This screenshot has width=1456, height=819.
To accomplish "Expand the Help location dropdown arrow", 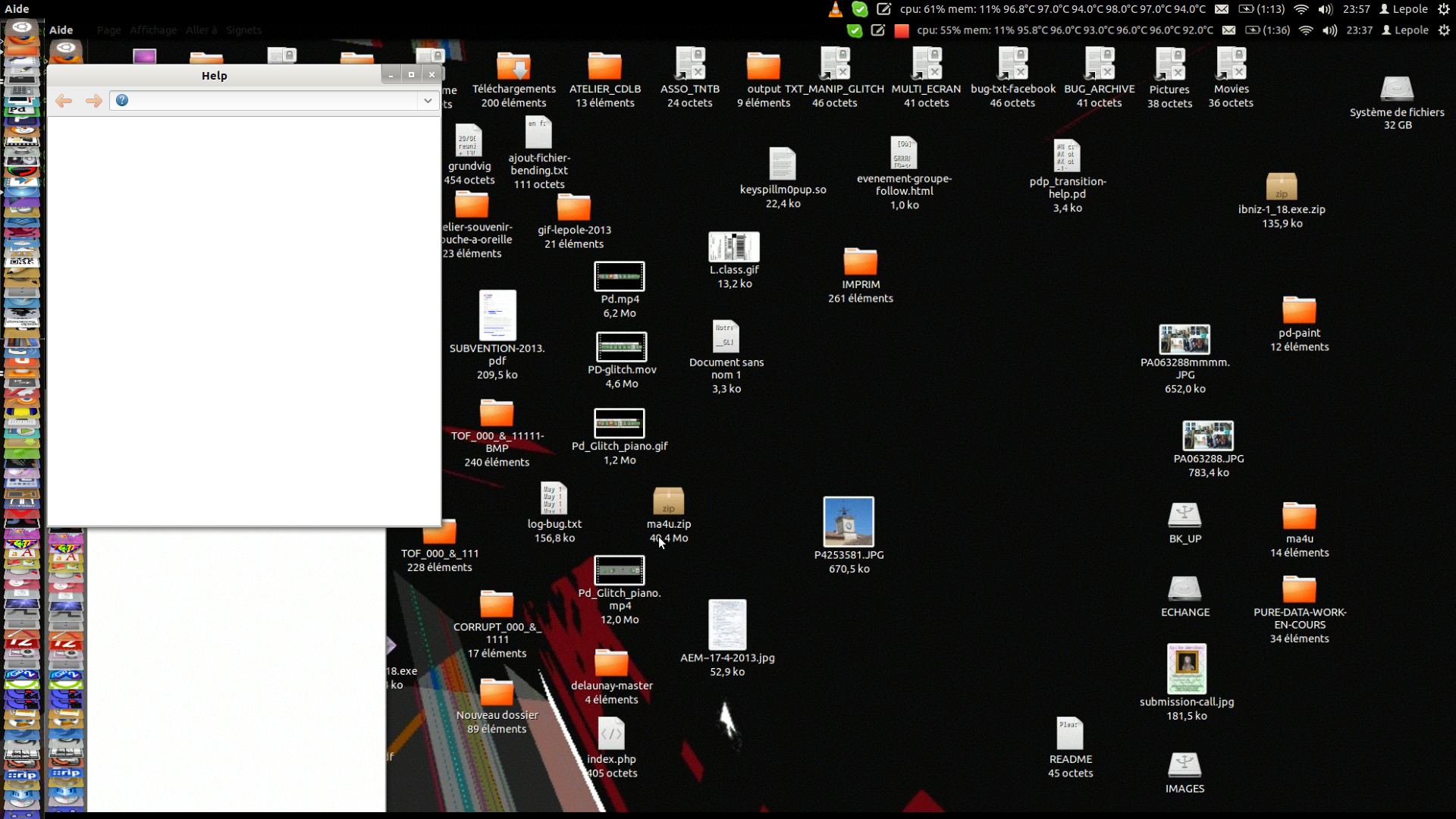I will point(428,101).
